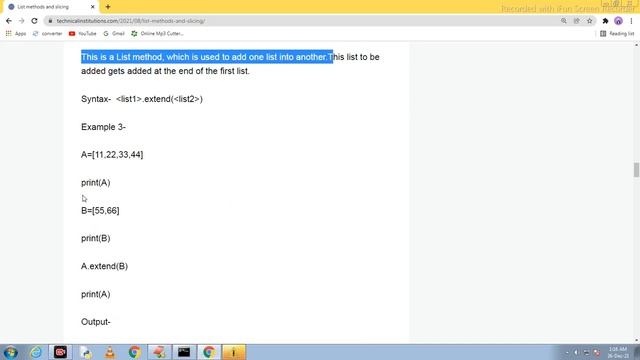Viewport: 640px width, 360px height.
Task: Open the network status tray icon
Action: pyautogui.click(x=587, y=352)
